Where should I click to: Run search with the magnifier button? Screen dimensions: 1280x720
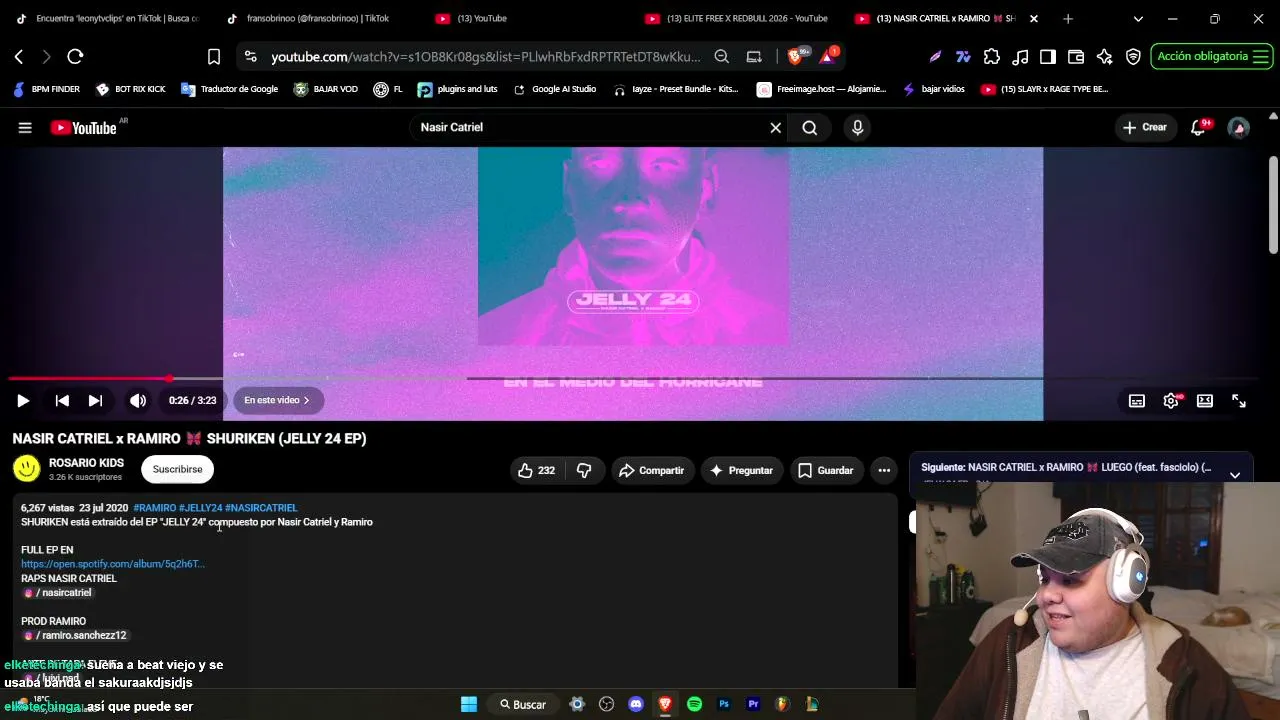810,128
